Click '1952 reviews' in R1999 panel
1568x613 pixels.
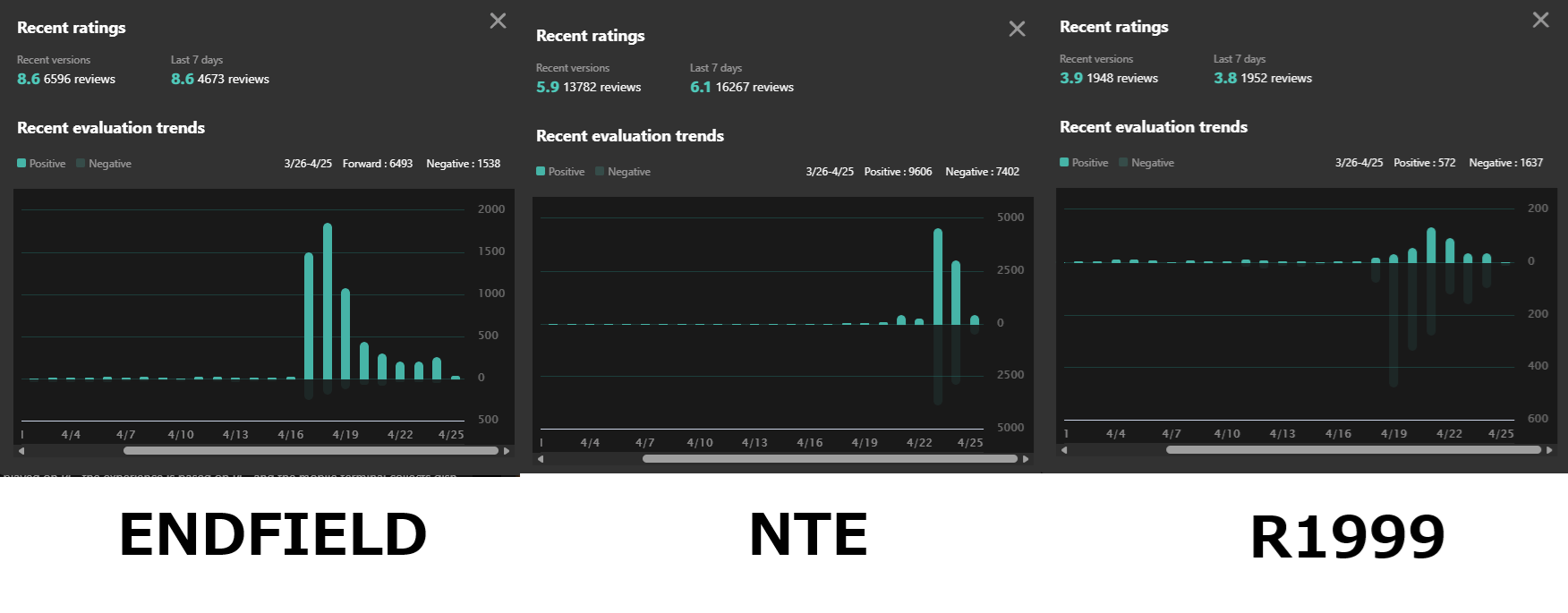[1276, 79]
